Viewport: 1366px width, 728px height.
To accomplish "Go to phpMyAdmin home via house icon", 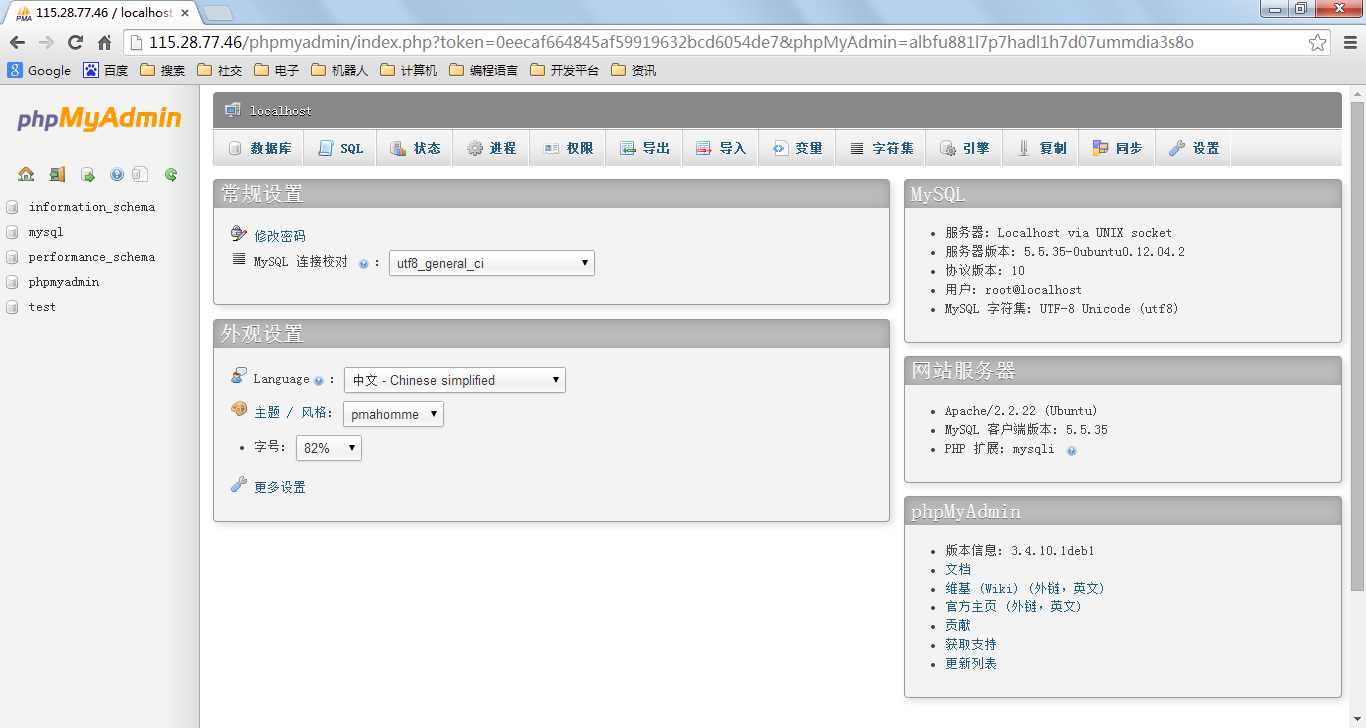I will [x=26, y=174].
